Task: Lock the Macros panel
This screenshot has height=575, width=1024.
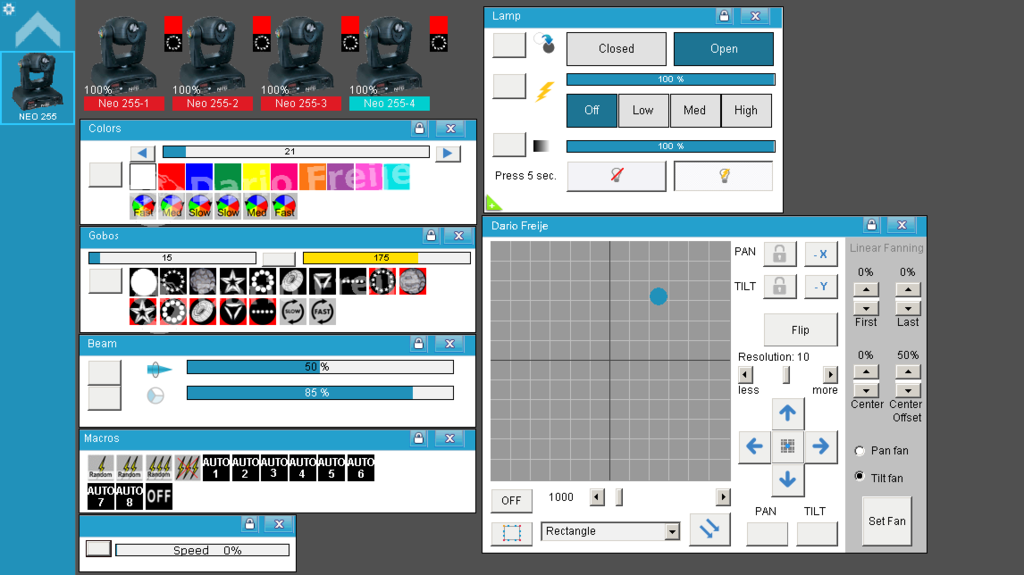Action: (419, 438)
